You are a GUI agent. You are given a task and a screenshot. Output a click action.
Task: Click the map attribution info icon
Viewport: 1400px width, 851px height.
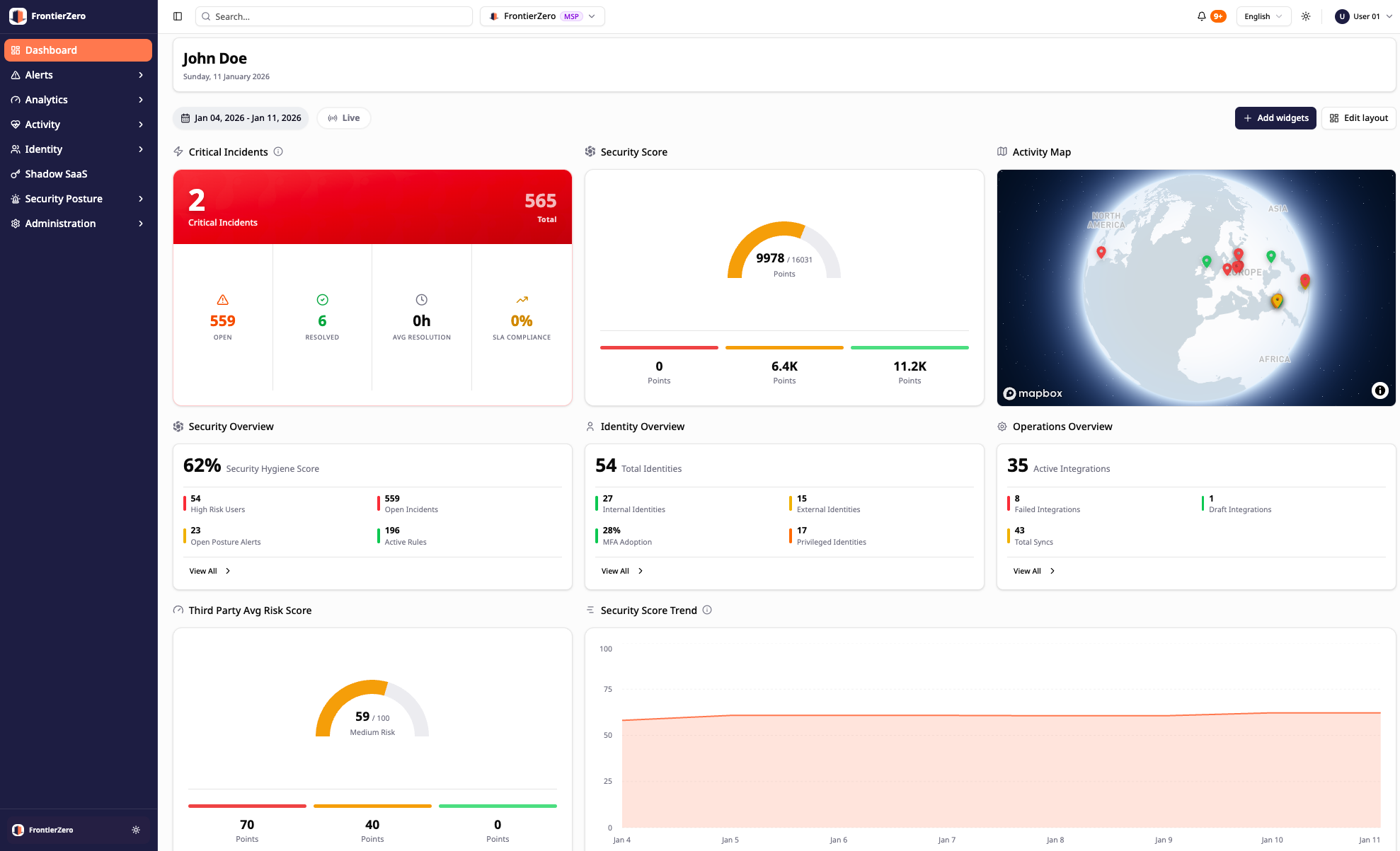point(1379,390)
